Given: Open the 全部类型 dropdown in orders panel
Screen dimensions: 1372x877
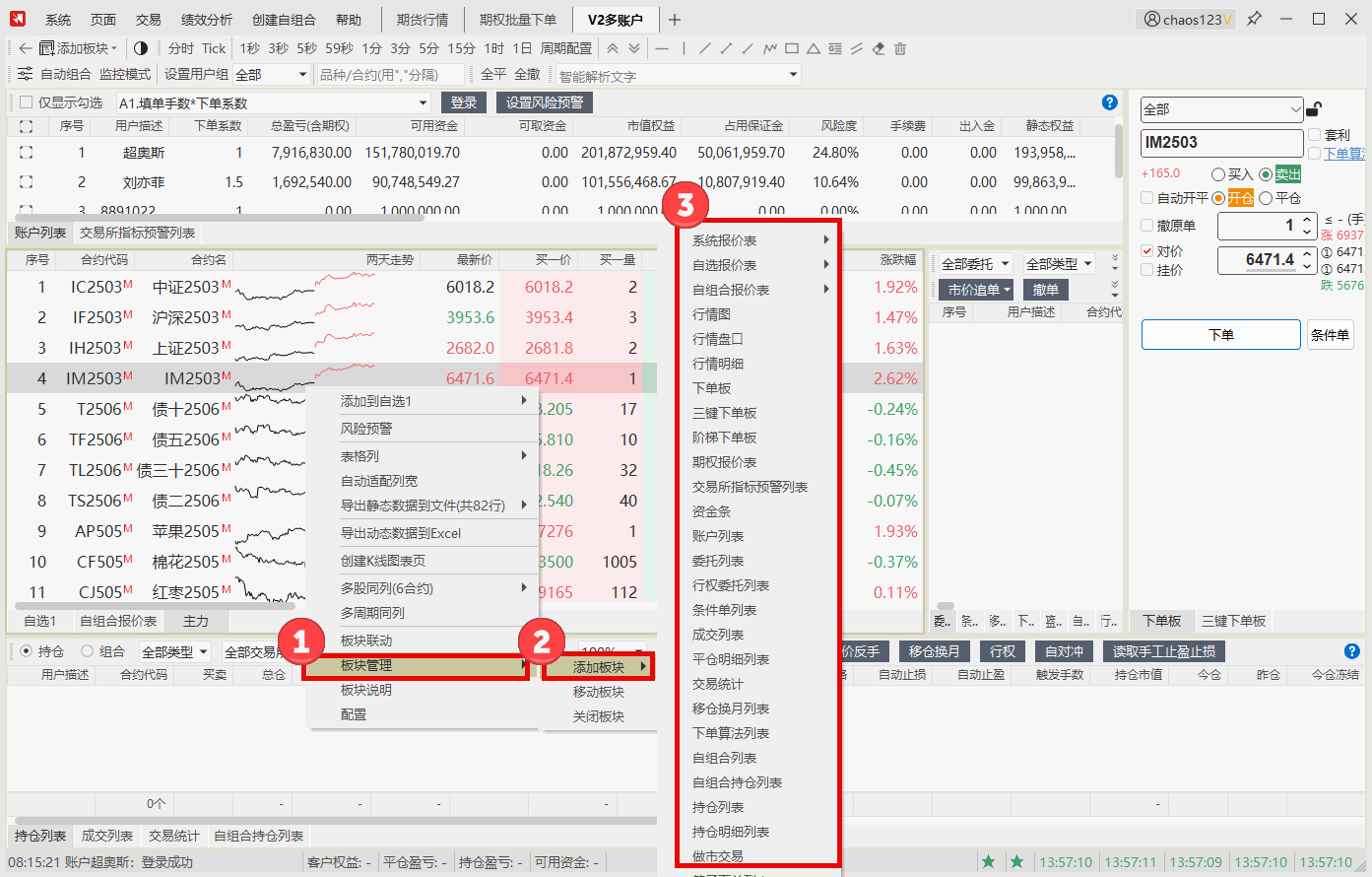Looking at the screenshot, I should (x=1059, y=263).
